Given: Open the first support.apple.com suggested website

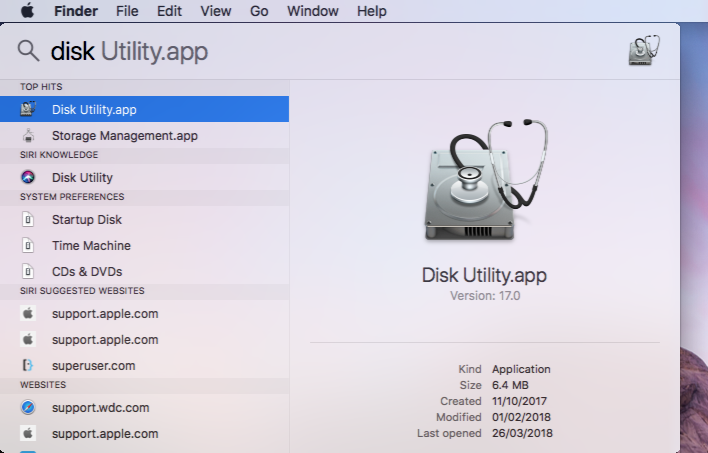Looking at the screenshot, I should coord(105,313).
